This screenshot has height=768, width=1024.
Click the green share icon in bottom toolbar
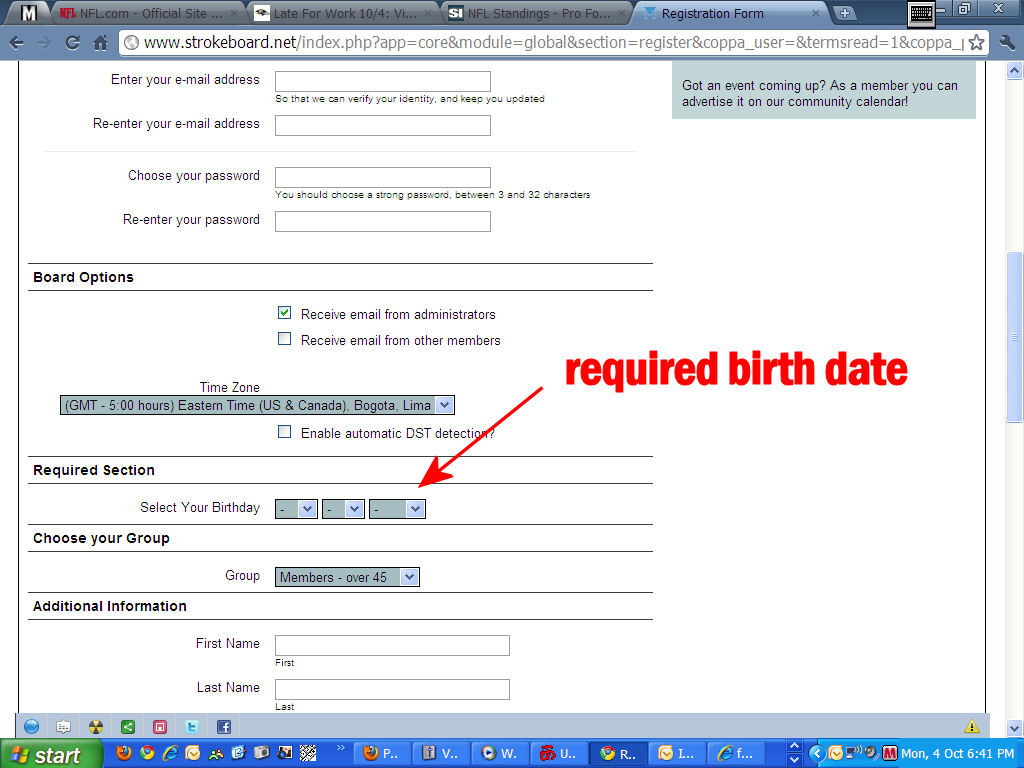tap(127, 727)
